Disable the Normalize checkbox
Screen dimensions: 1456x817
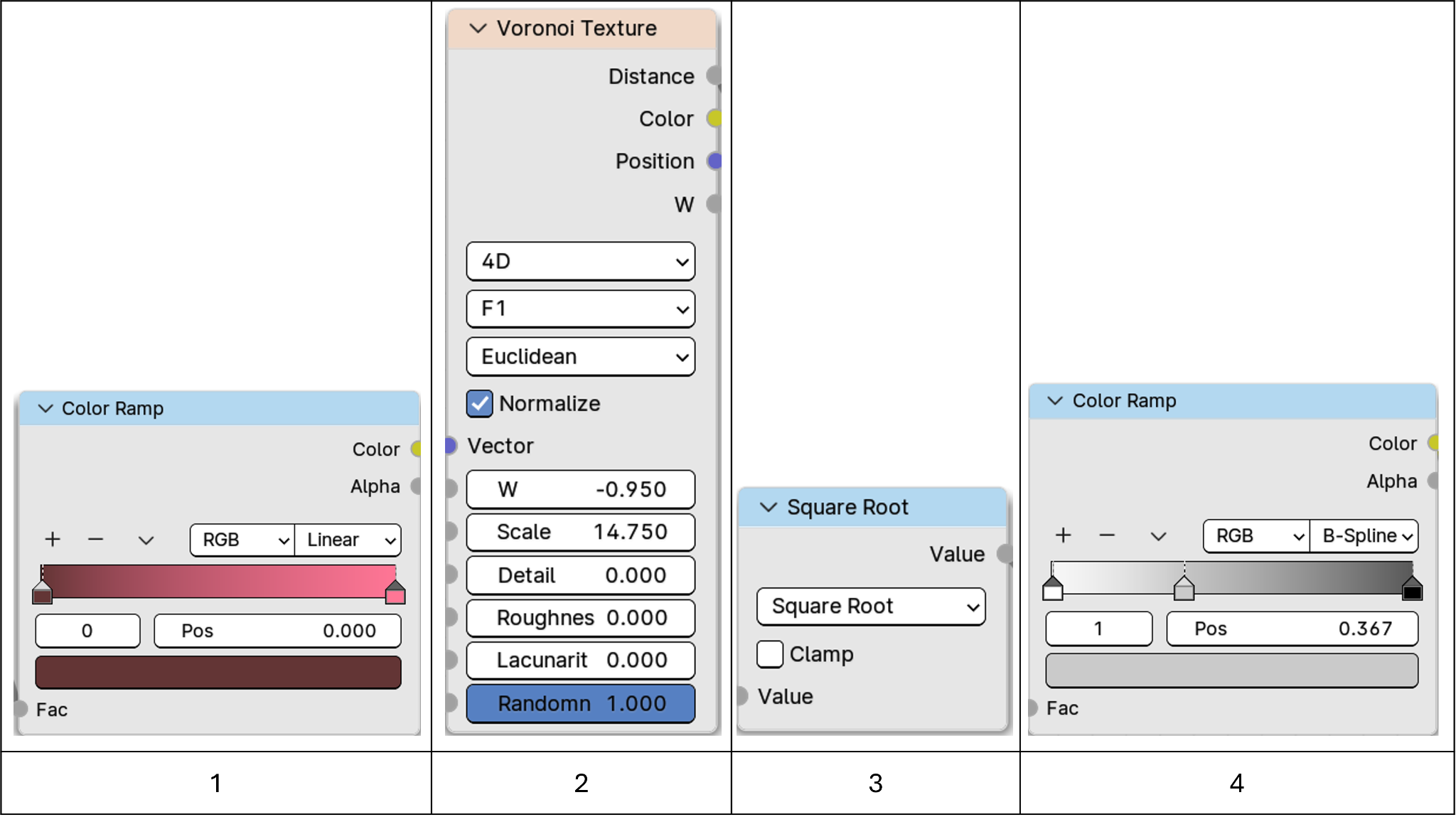point(480,404)
